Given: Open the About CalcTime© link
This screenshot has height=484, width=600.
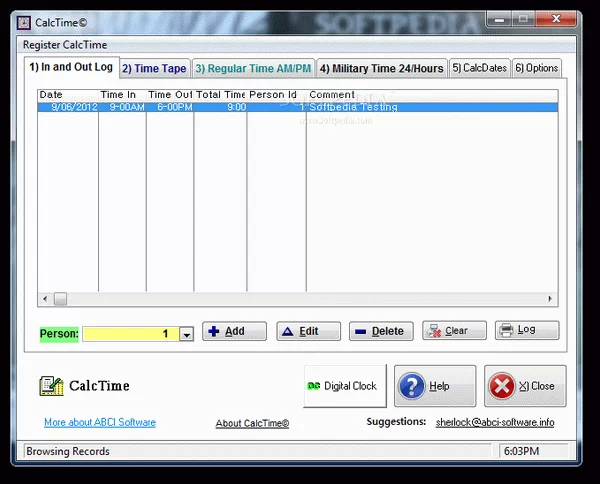Looking at the screenshot, I should 252,424.
